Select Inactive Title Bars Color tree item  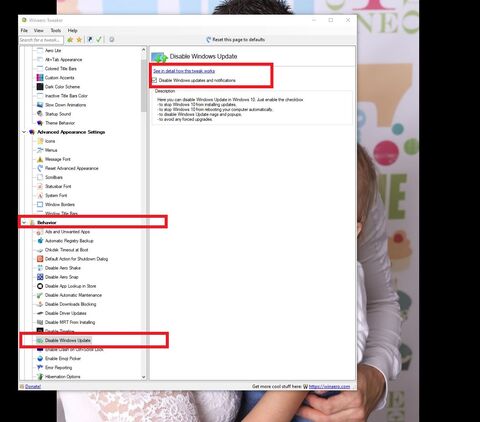(66, 96)
